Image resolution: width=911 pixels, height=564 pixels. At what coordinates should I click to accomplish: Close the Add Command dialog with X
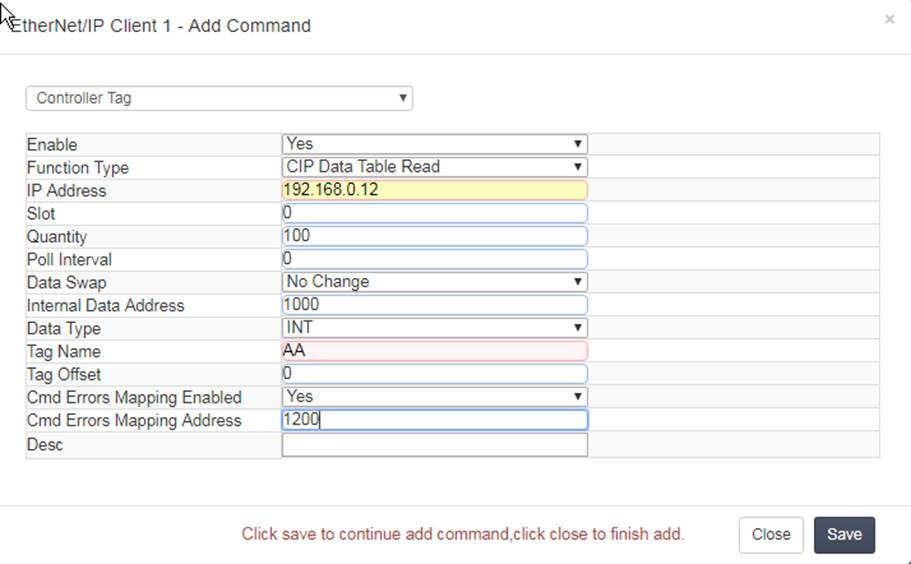pyautogui.click(x=890, y=20)
